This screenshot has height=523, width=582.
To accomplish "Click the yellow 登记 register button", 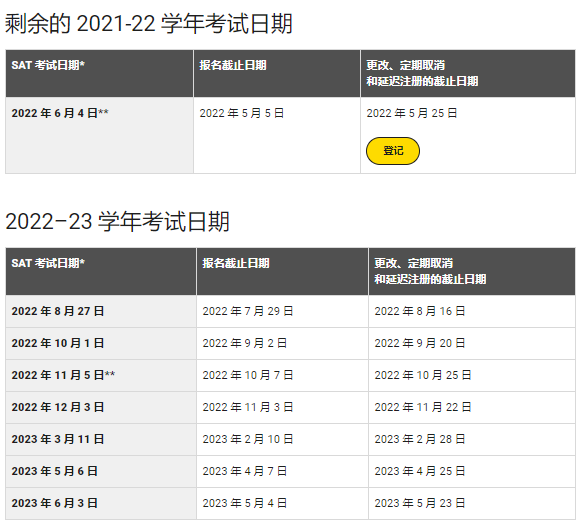I will pyautogui.click(x=393, y=151).
